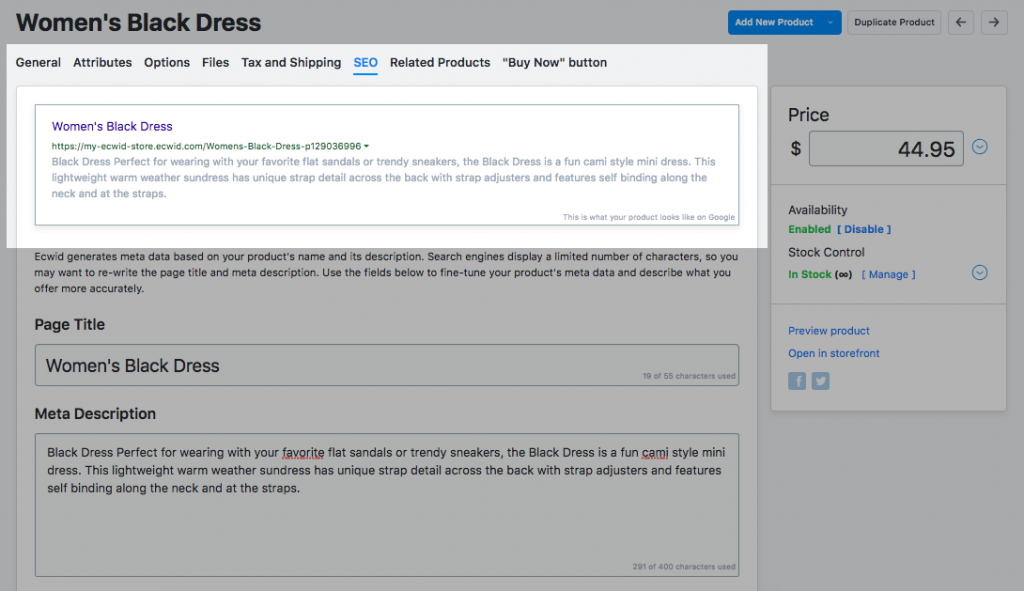
Task: Go to next product with right arrow
Action: [994, 22]
